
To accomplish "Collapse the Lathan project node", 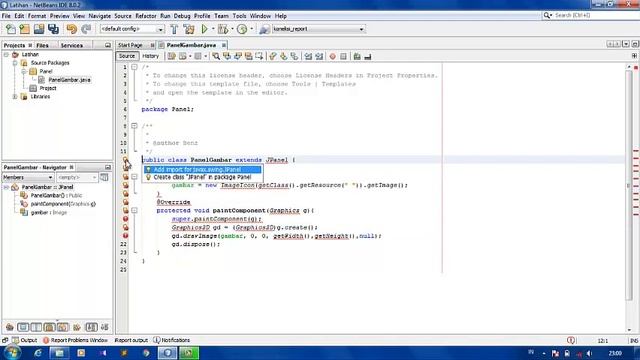I will (6, 54).
